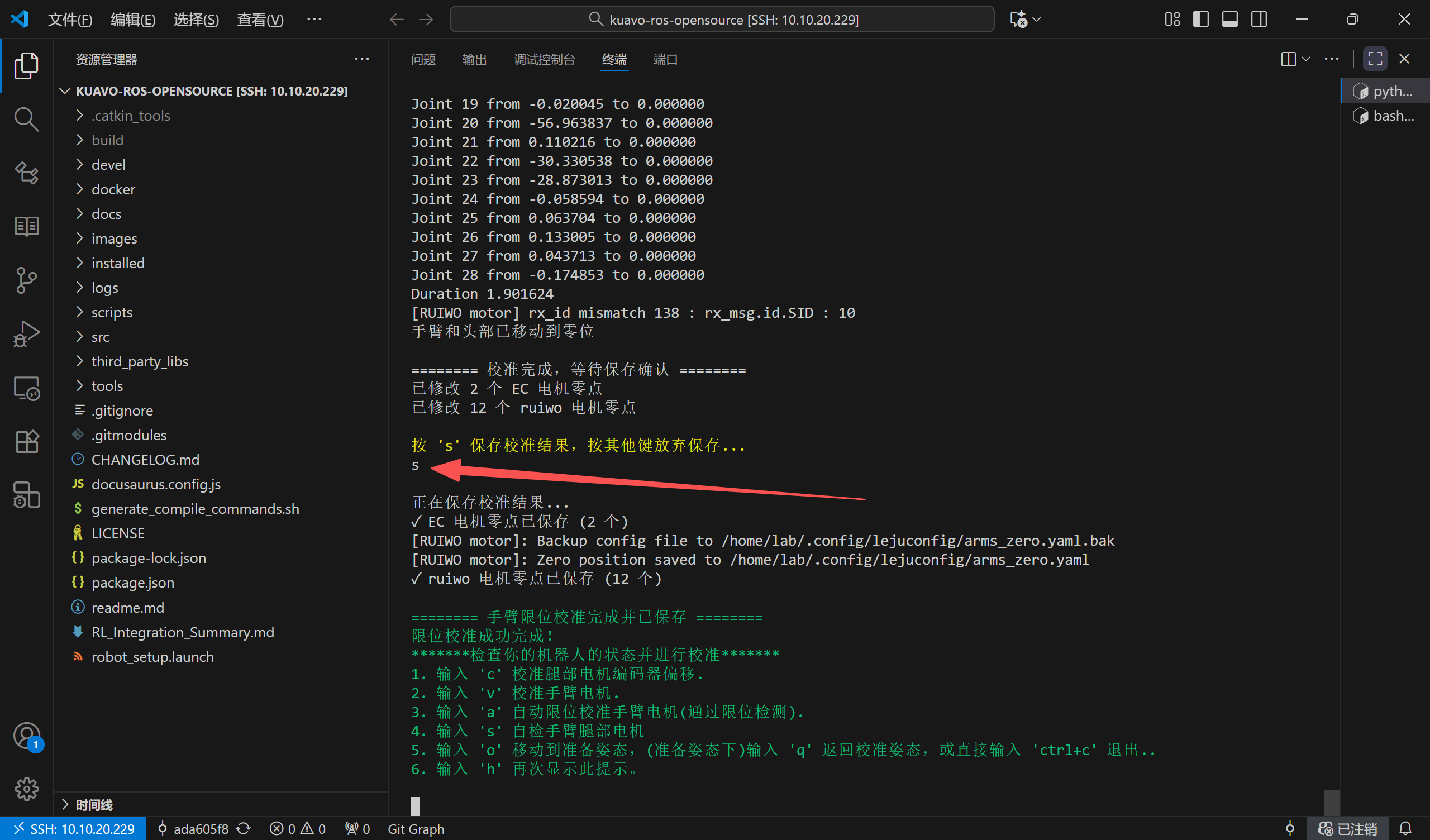
Task: Open the Extensions view icon
Action: pyautogui.click(x=26, y=442)
